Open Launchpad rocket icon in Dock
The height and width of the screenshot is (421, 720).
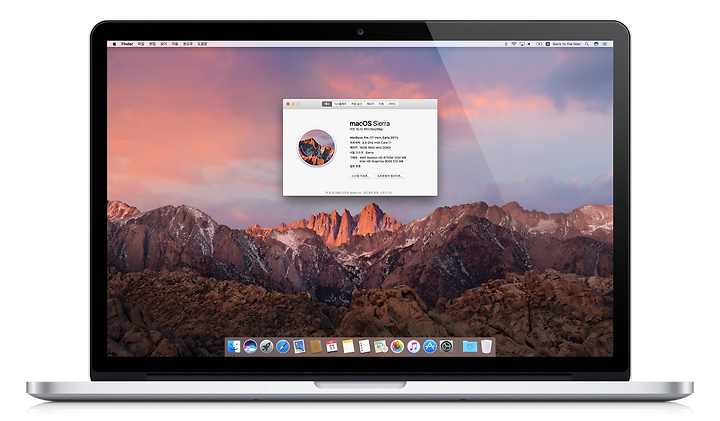coord(266,346)
